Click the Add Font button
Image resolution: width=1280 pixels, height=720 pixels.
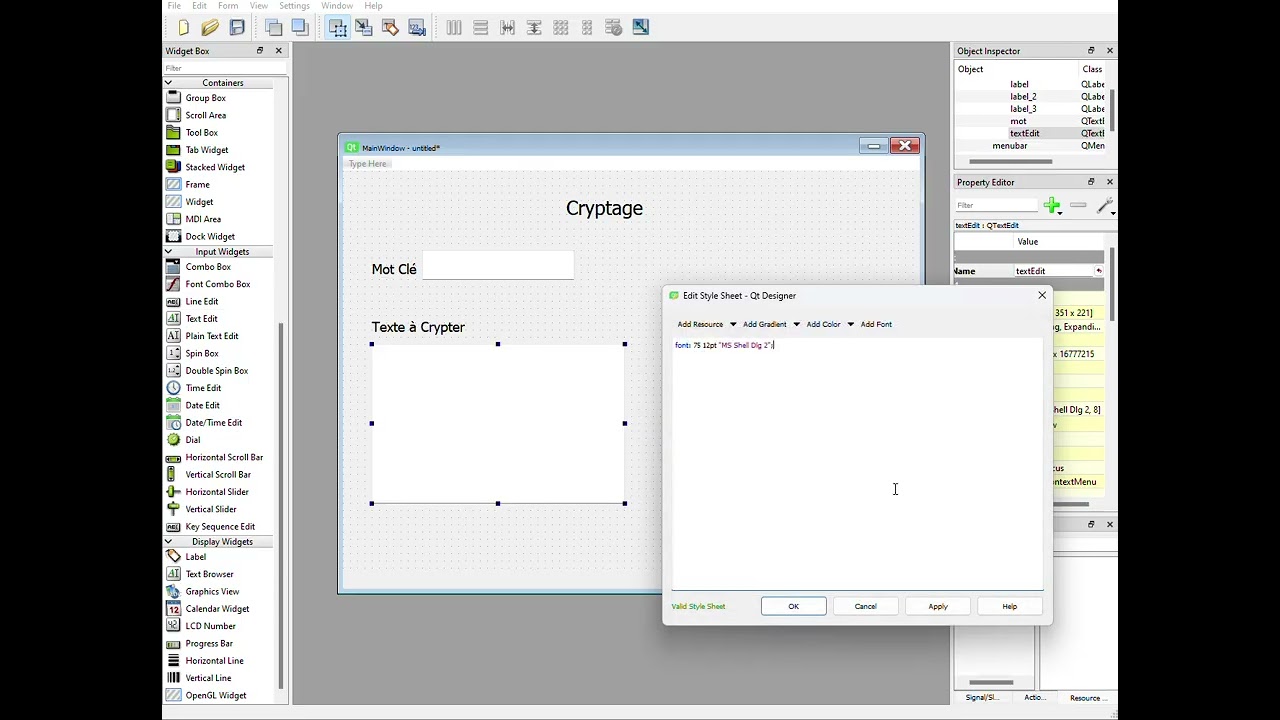click(876, 324)
